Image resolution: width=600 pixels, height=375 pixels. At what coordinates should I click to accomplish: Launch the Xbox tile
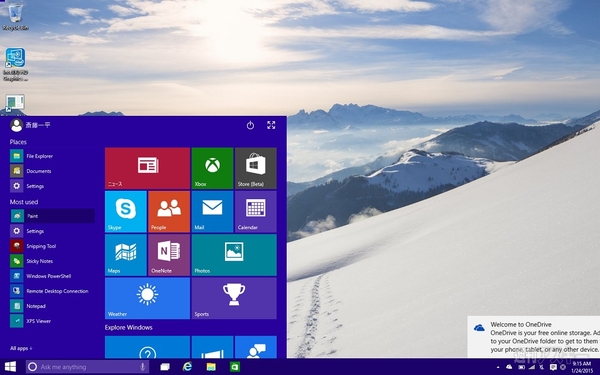click(212, 168)
